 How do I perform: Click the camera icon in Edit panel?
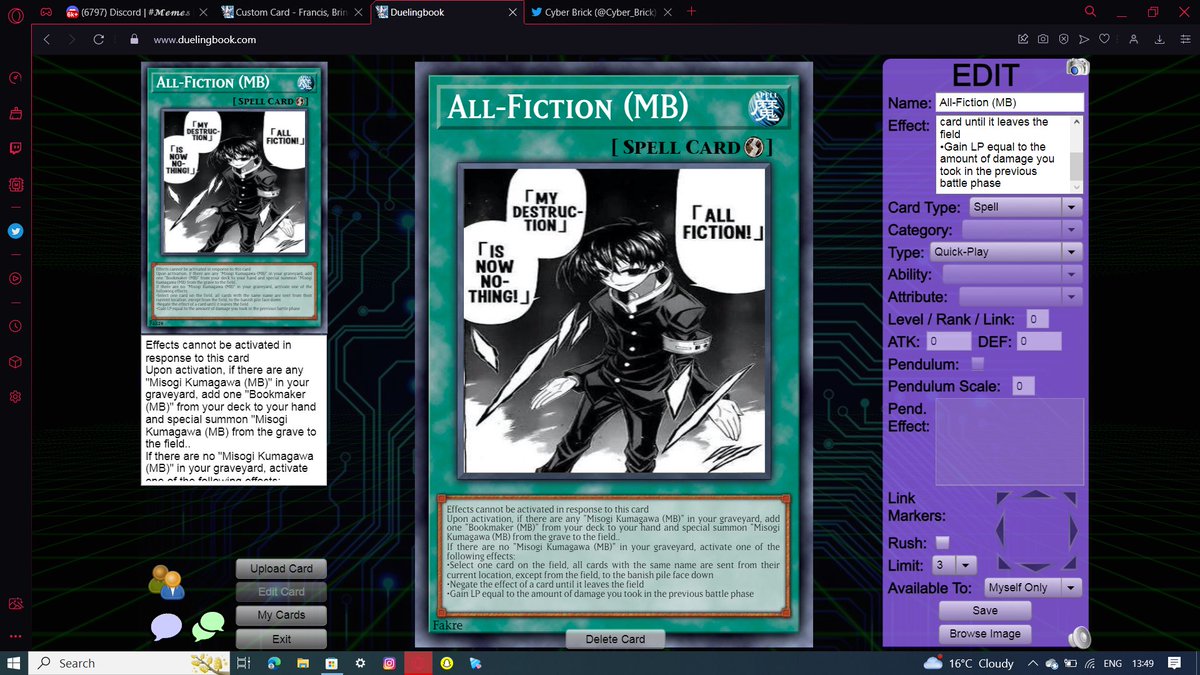click(1077, 67)
